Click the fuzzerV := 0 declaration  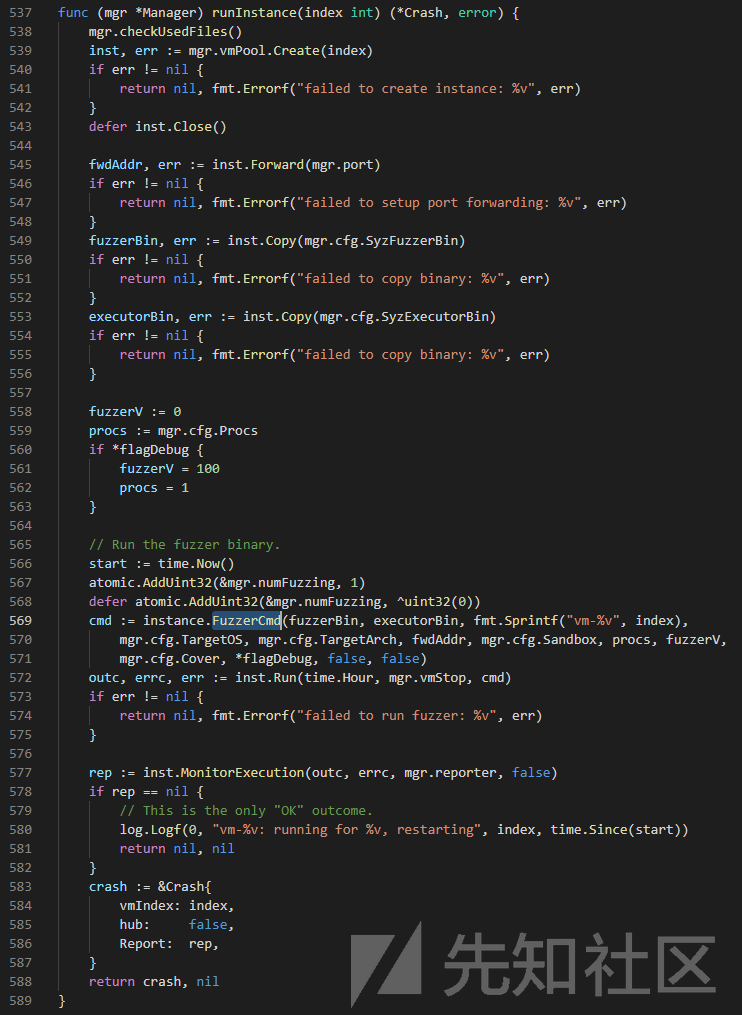pyautogui.click(x=135, y=411)
